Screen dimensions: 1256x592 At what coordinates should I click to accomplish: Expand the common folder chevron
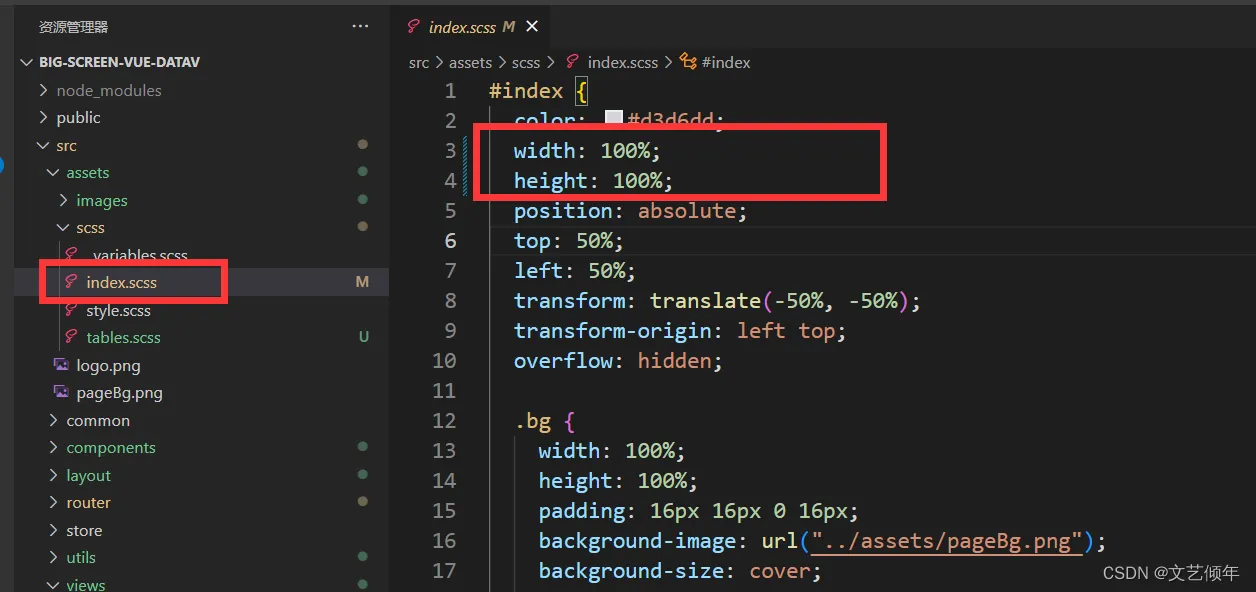54,420
